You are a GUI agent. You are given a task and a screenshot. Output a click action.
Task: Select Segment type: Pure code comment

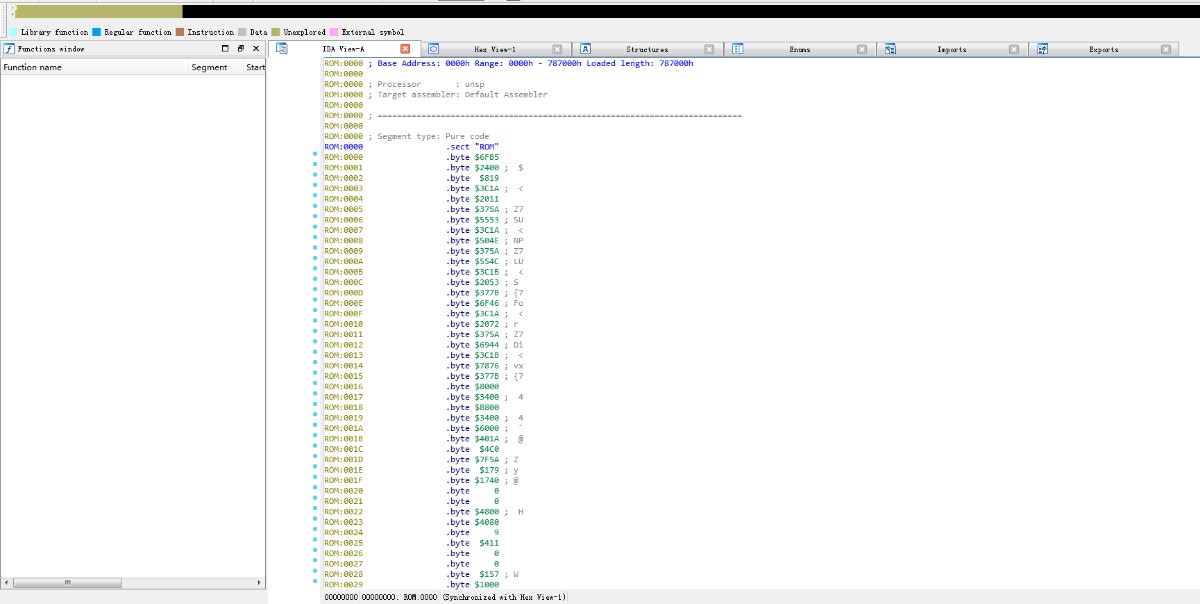pyautogui.click(x=429, y=136)
